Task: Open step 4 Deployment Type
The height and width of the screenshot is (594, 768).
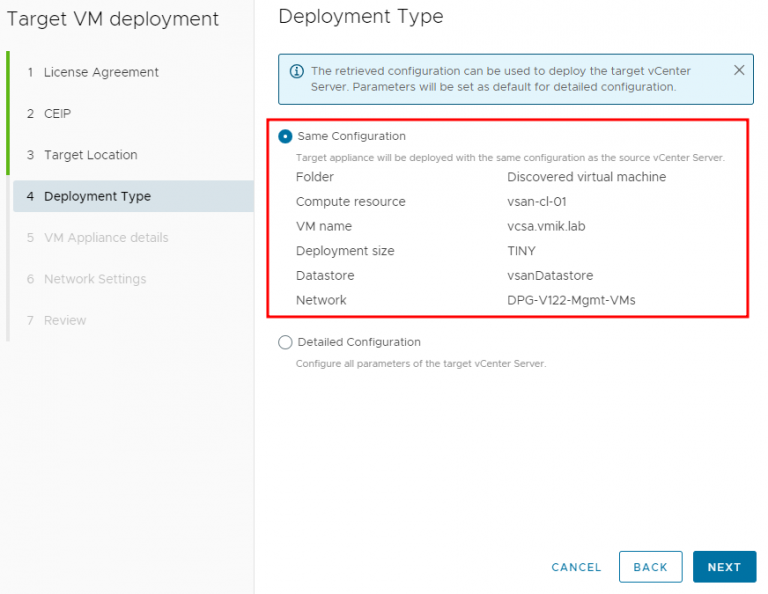Action: [x=133, y=196]
